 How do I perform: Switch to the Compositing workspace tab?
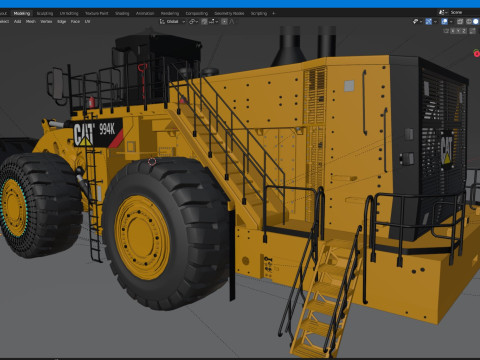197,13
